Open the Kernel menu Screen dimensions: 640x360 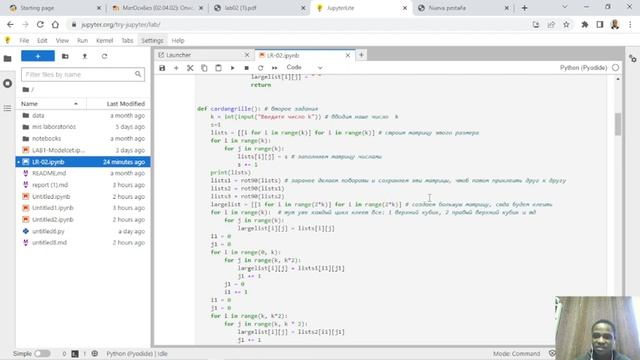pyautogui.click(x=104, y=40)
